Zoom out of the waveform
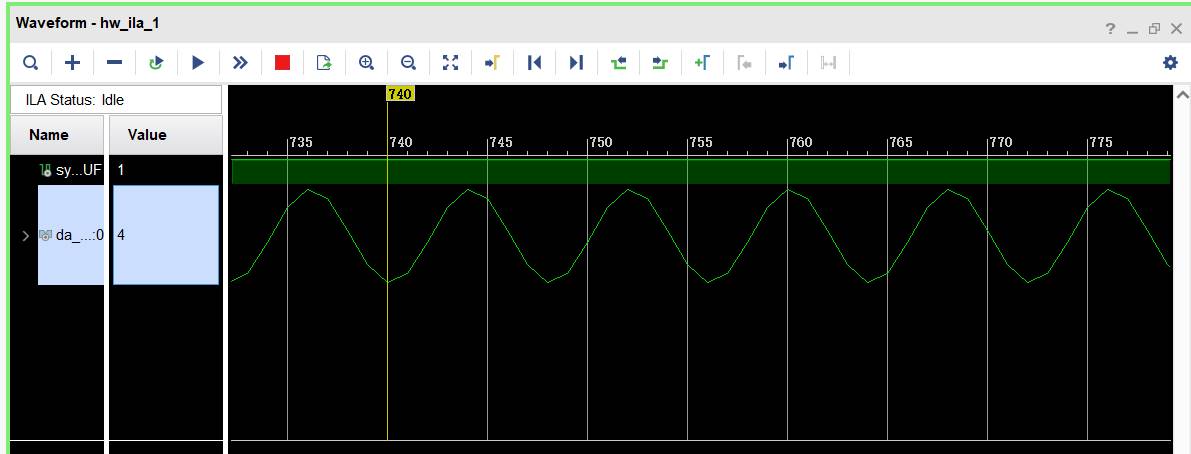This screenshot has width=1191, height=454. [408, 63]
